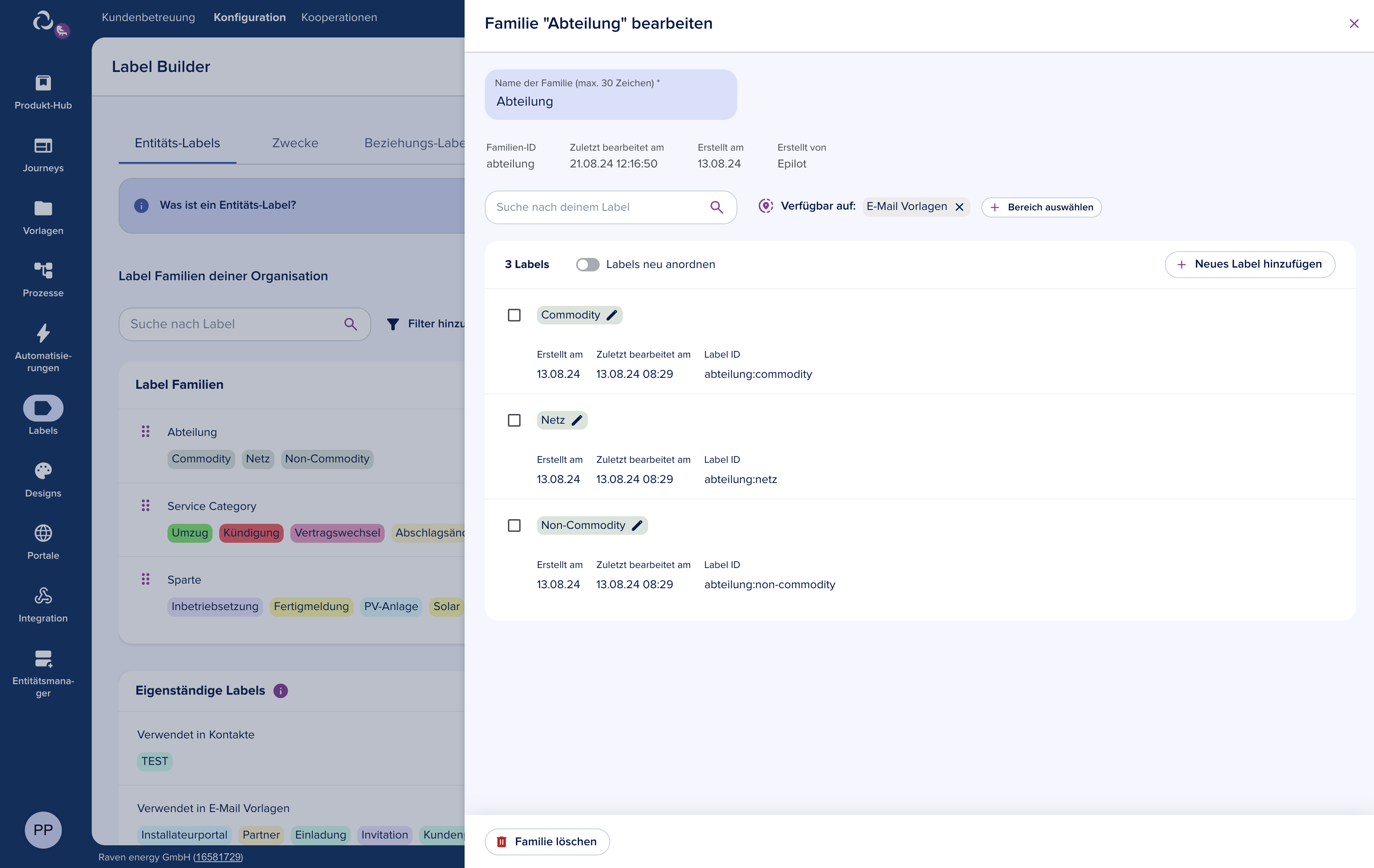Check the Commodity label checkbox
The image size is (1374, 868).
click(x=514, y=315)
